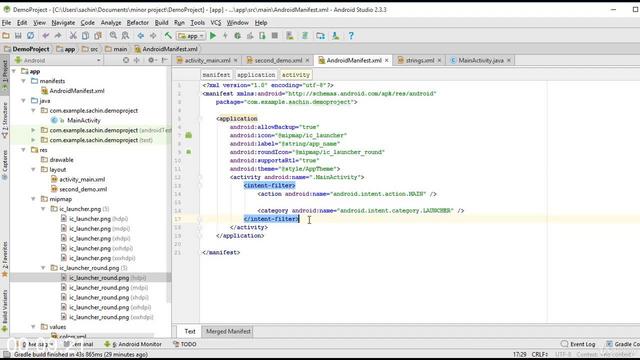Collapse the manifests folder

click(x=24, y=81)
